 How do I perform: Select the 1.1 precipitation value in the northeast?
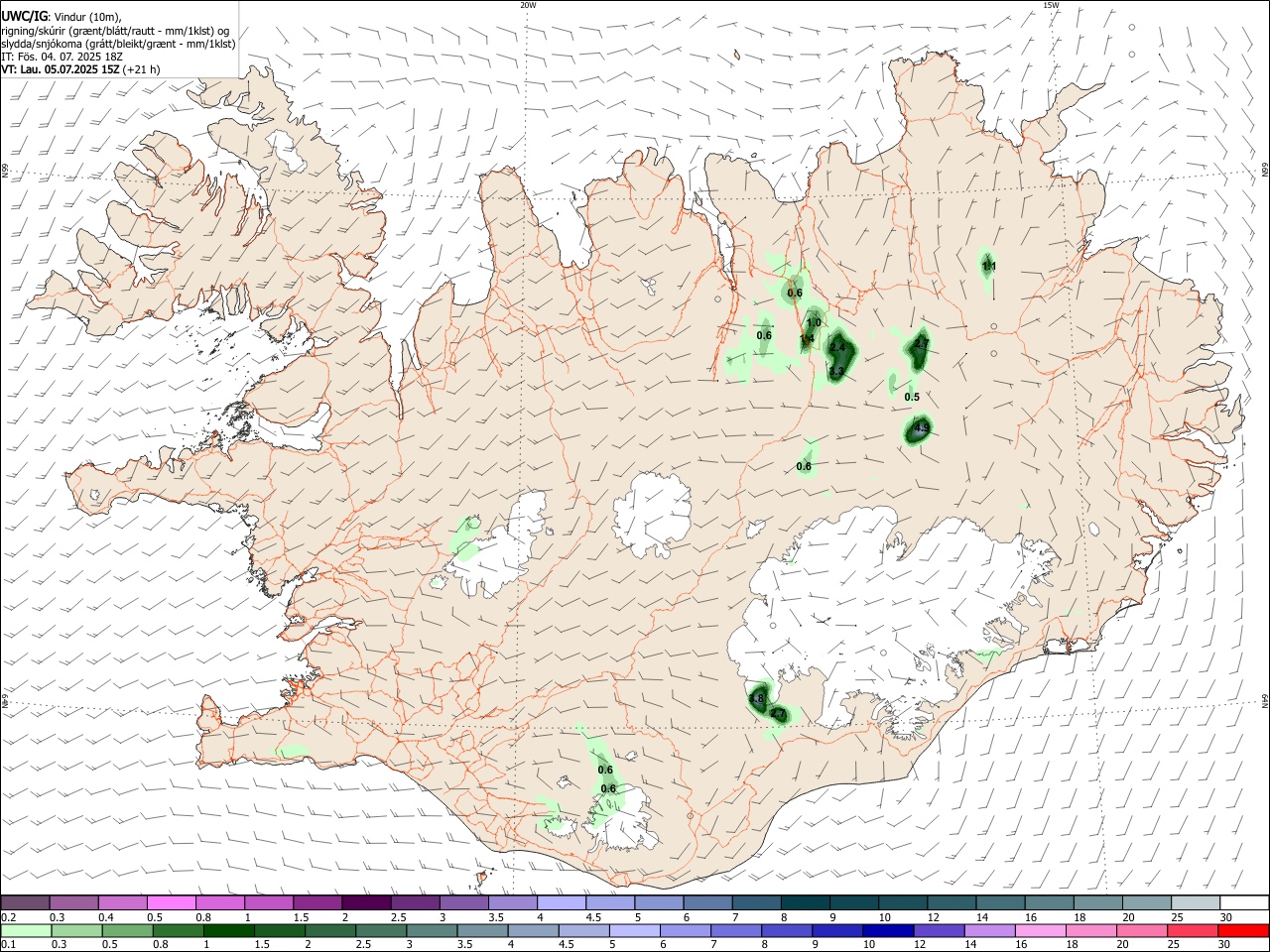point(988,266)
